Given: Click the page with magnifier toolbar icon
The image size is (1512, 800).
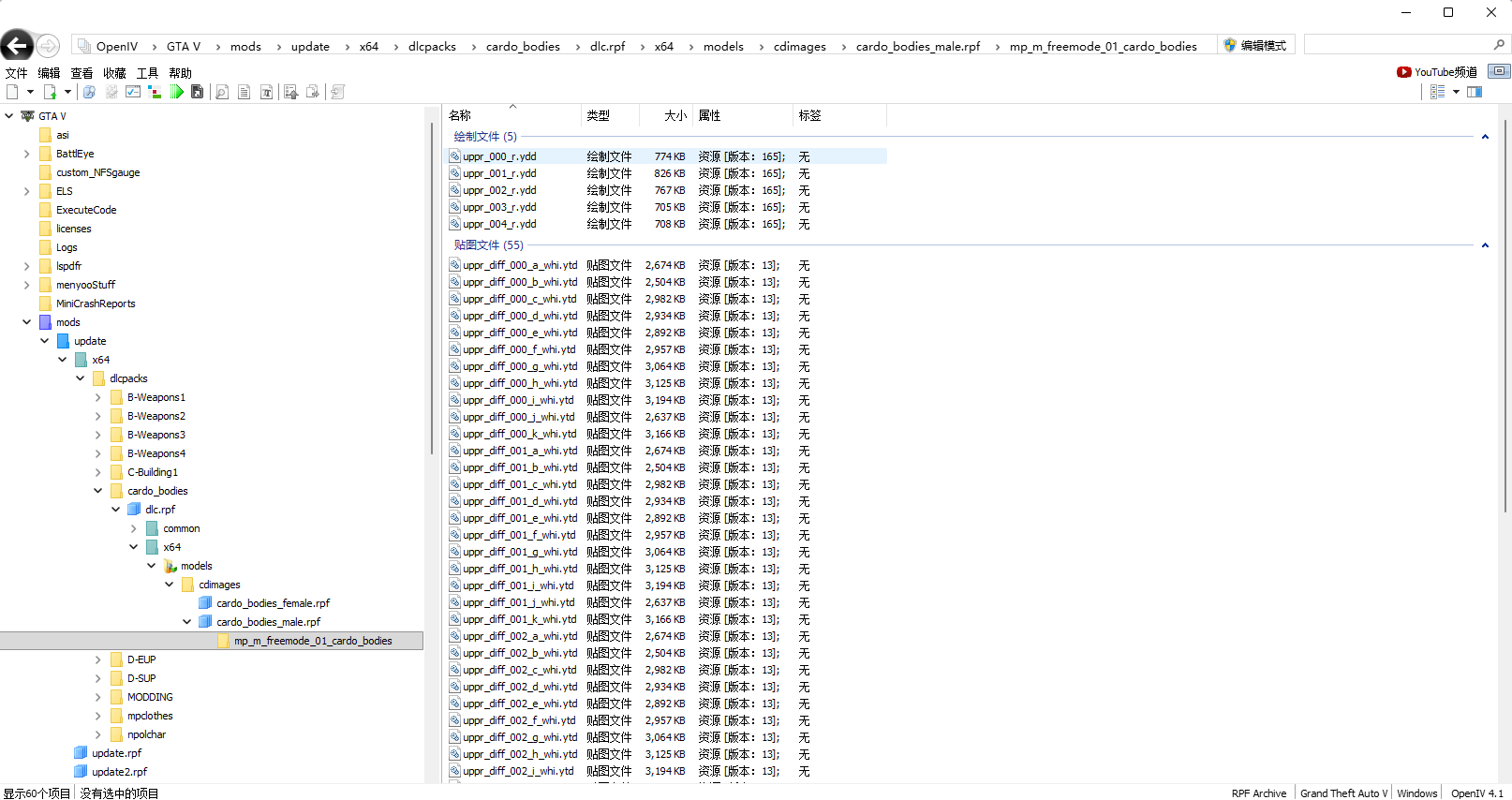Looking at the screenshot, I should (x=222, y=92).
